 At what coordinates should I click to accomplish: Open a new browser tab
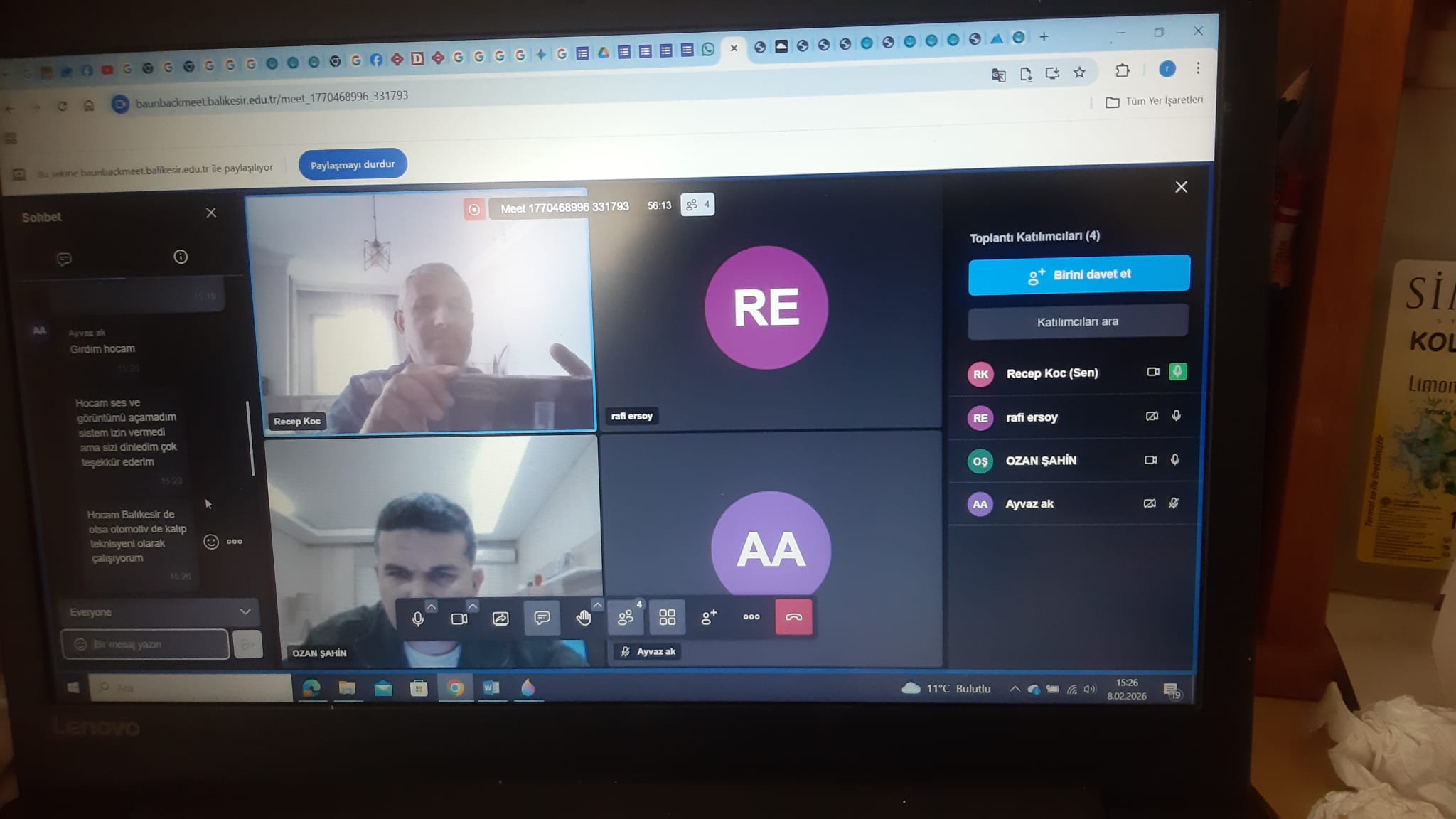pos(1044,37)
